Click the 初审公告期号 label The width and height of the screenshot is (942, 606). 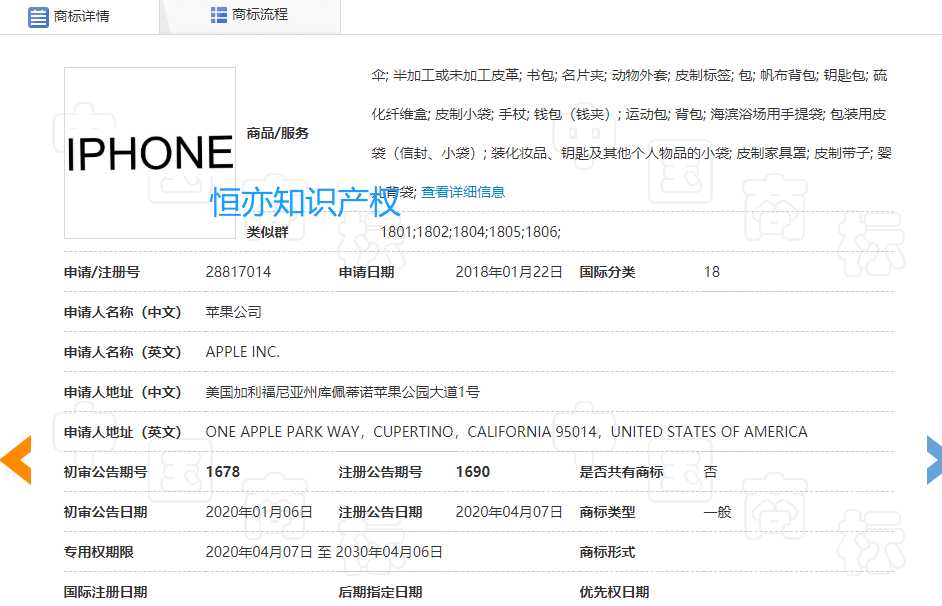click(105, 472)
